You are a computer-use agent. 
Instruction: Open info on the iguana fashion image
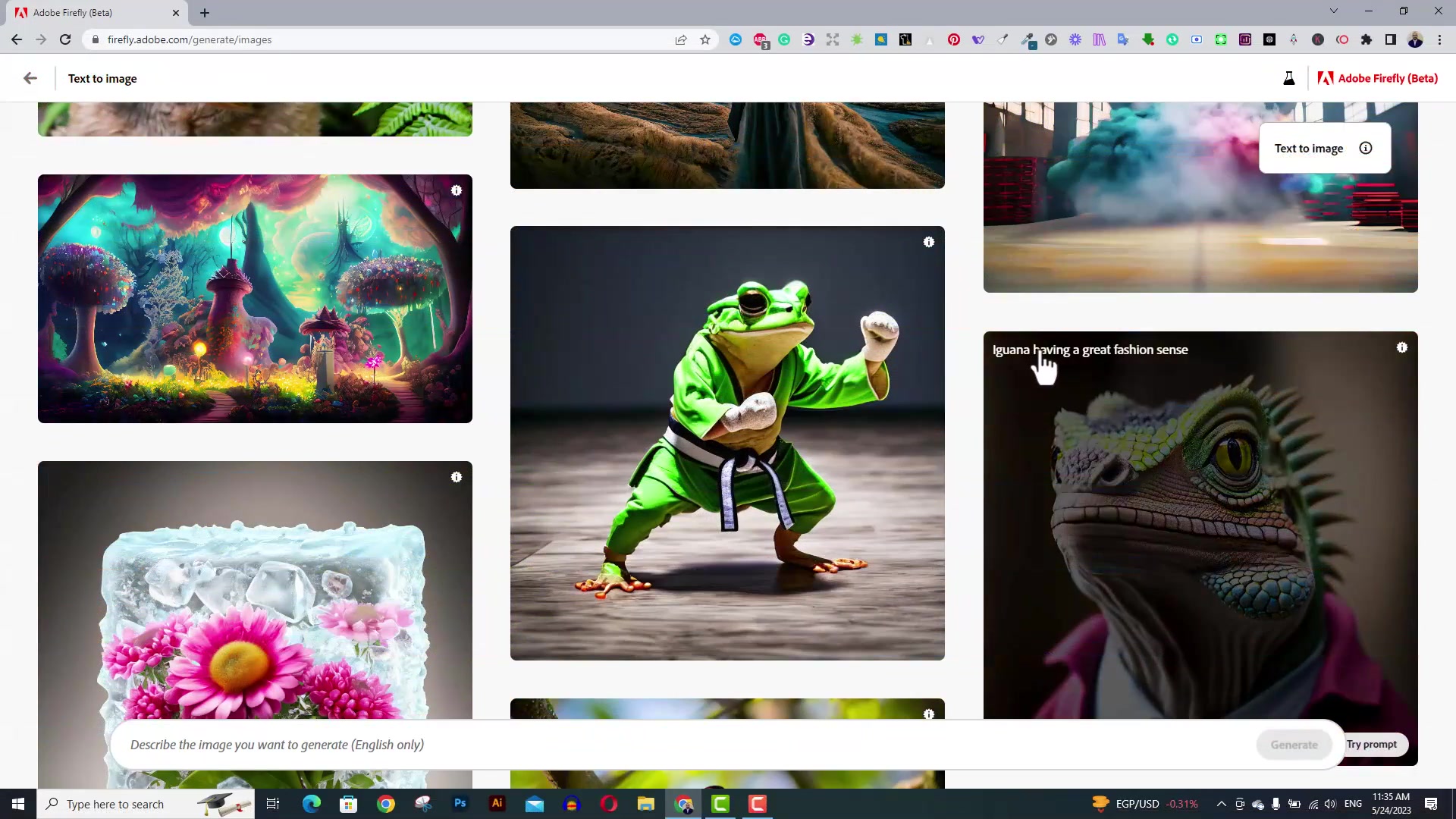click(x=1402, y=347)
